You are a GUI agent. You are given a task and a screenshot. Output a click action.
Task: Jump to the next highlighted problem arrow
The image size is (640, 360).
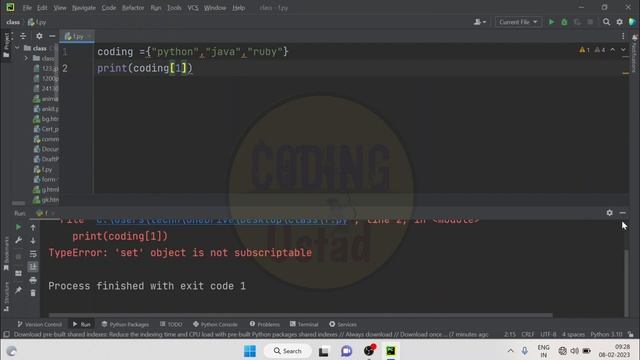click(623, 50)
